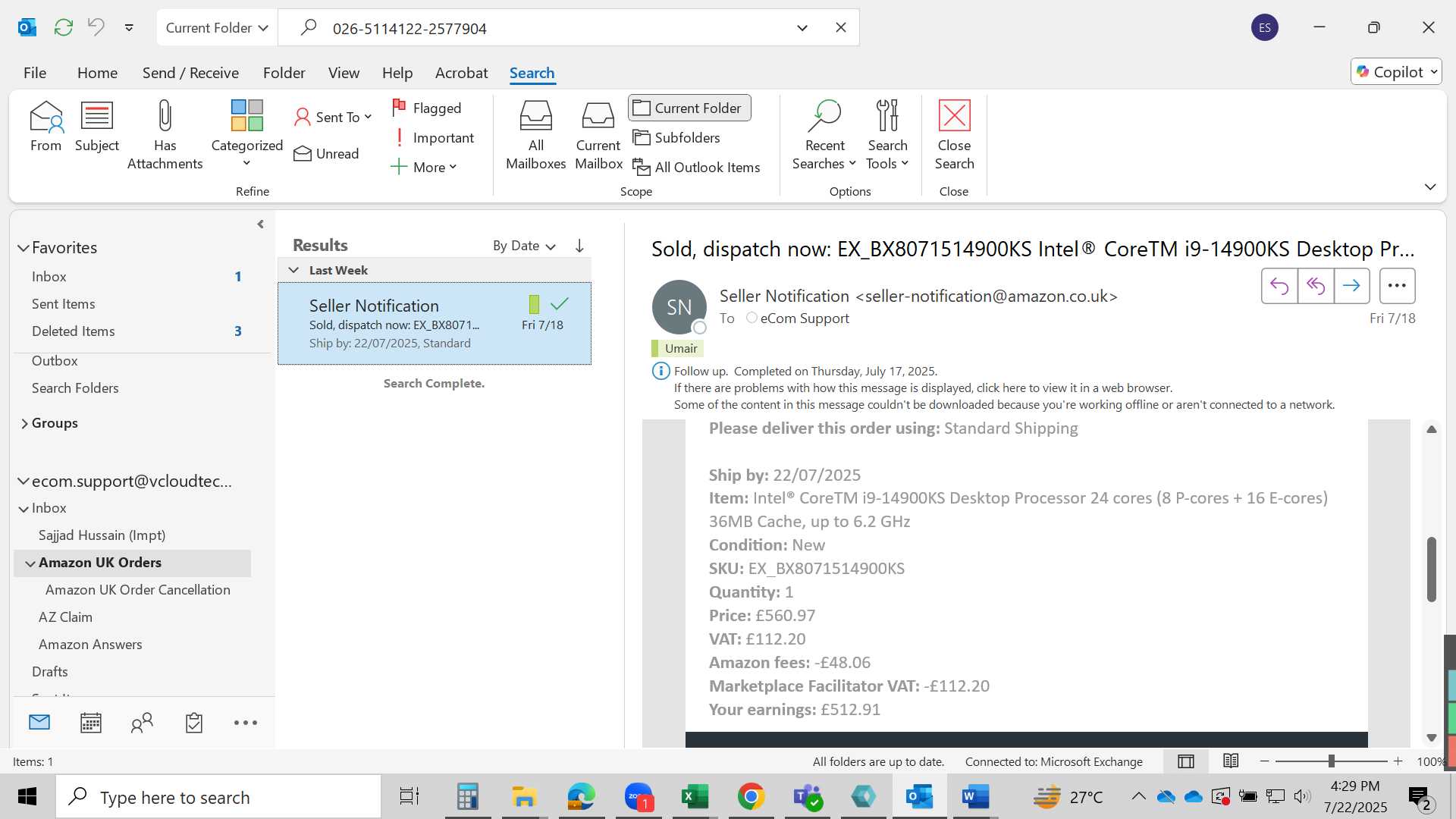Click the Umair category tag

point(677,348)
